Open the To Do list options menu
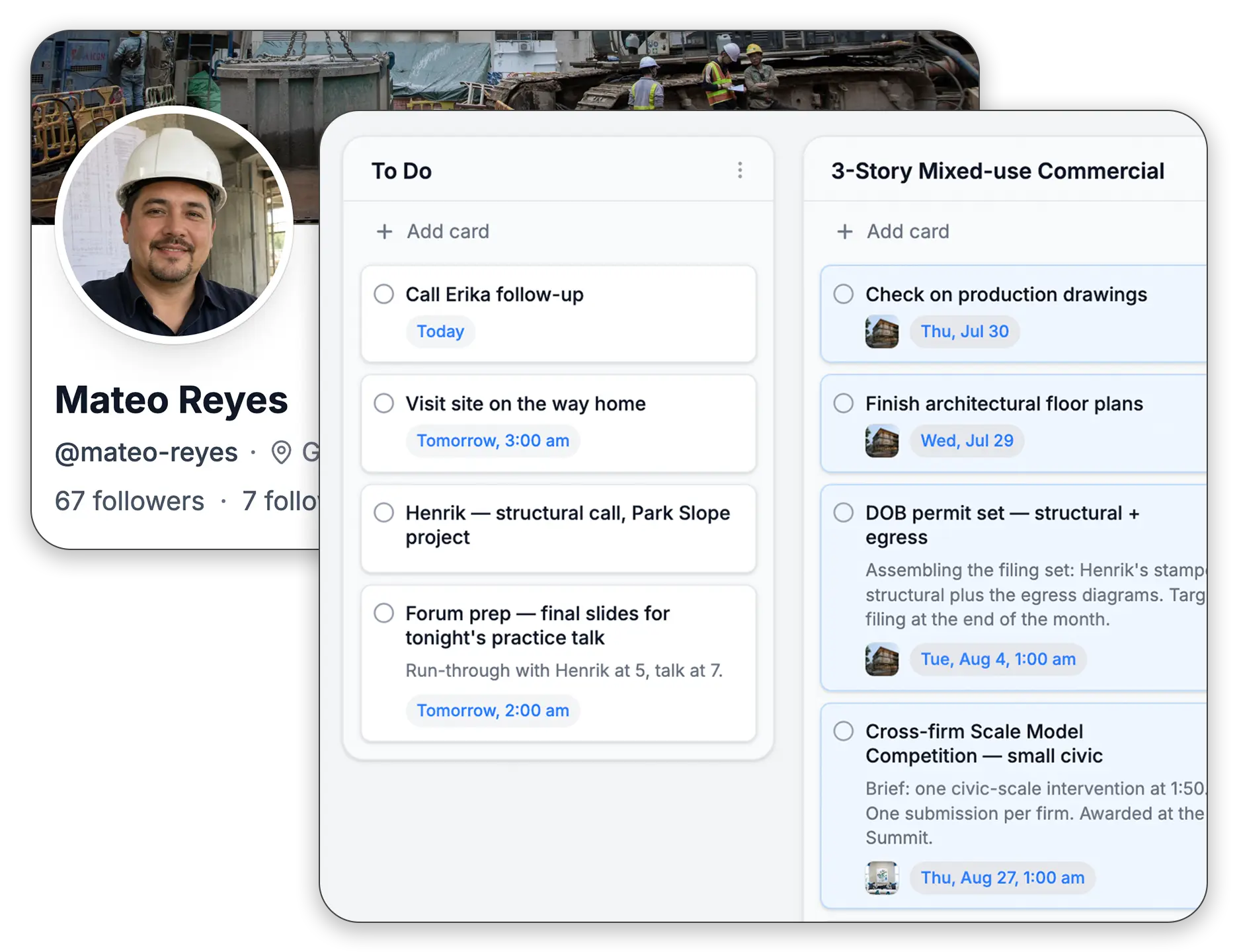1241x952 pixels. pos(740,171)
